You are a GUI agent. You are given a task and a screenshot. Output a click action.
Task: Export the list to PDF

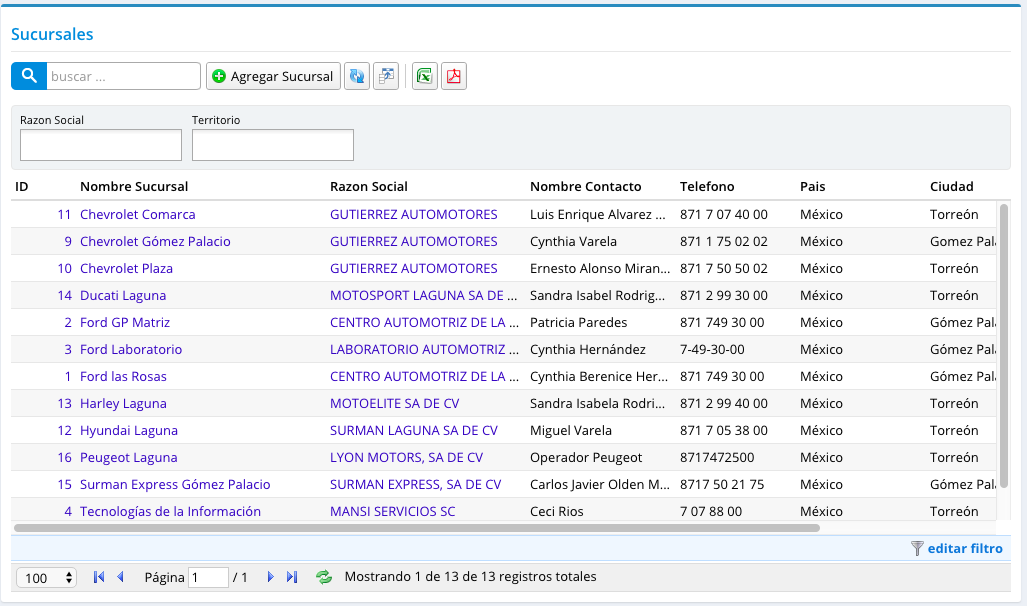tap(454, 76)
